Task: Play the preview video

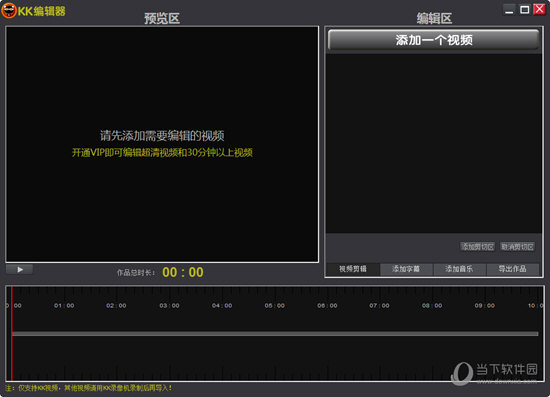Action: point(20,269)
